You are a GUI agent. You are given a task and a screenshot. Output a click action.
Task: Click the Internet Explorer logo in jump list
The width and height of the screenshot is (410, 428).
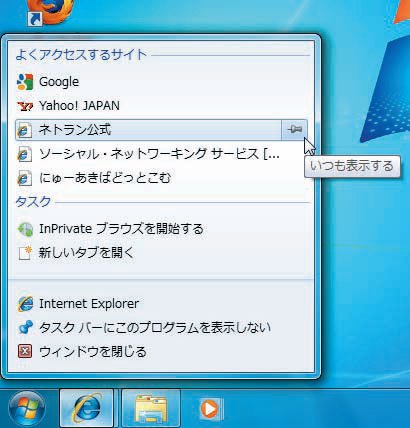pyautogui.click(x=25, y=304)
